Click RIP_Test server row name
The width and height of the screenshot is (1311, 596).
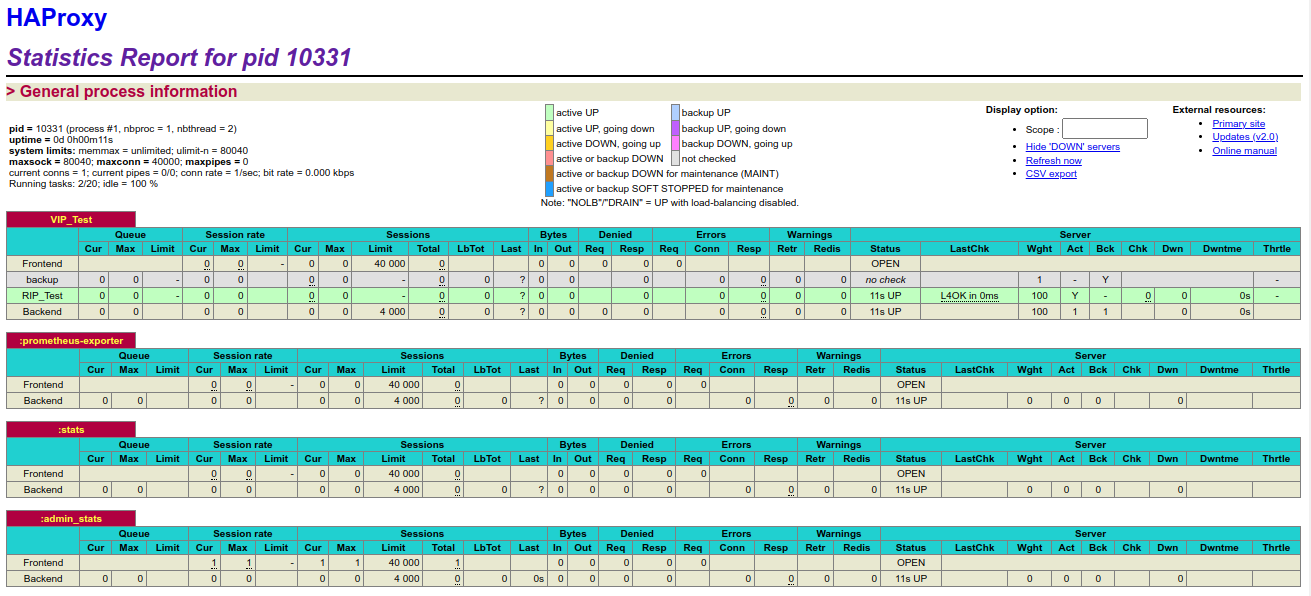click(x=43, y=296)
